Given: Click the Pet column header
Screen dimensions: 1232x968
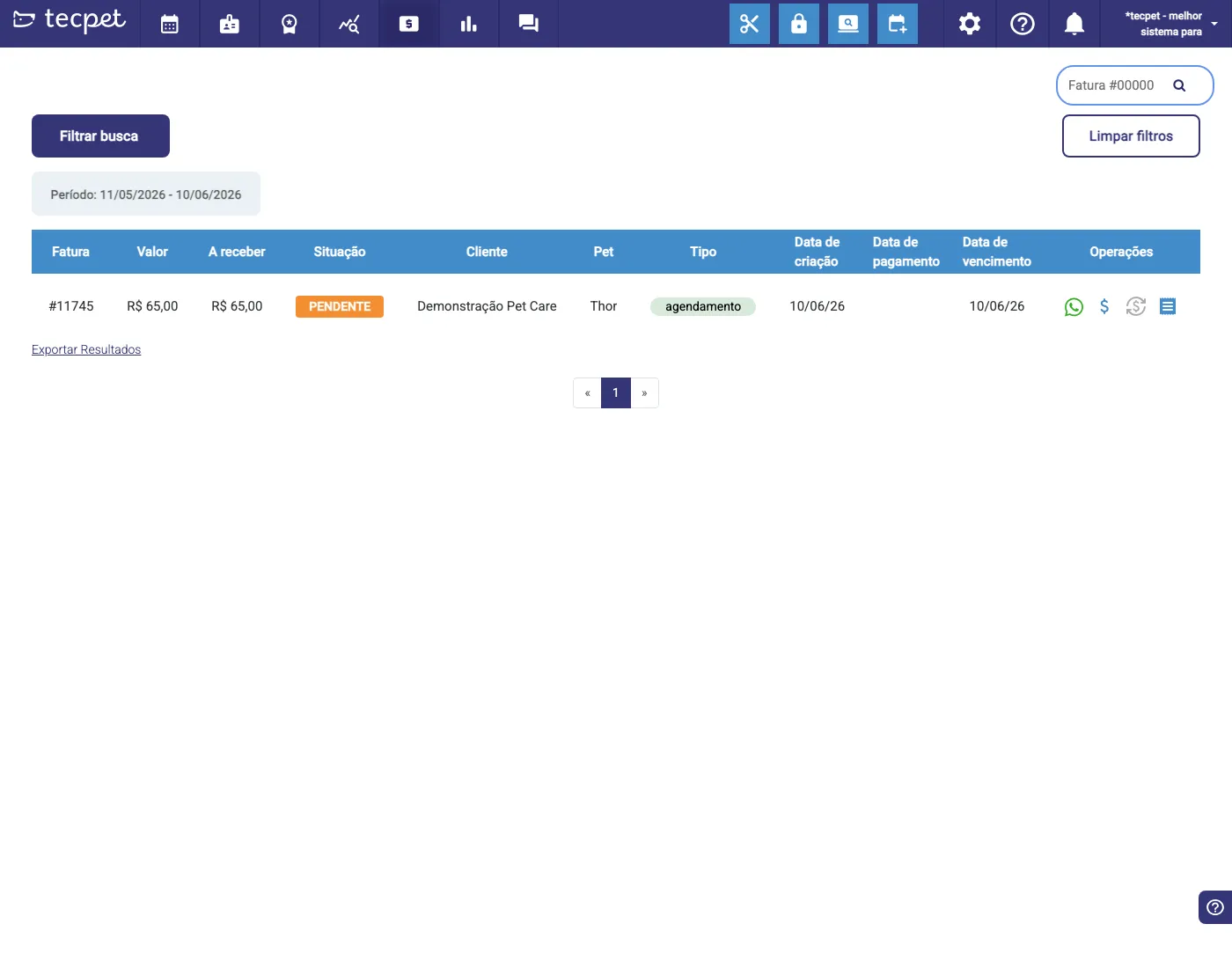Looking at the screenshot, I should point(604,252).
